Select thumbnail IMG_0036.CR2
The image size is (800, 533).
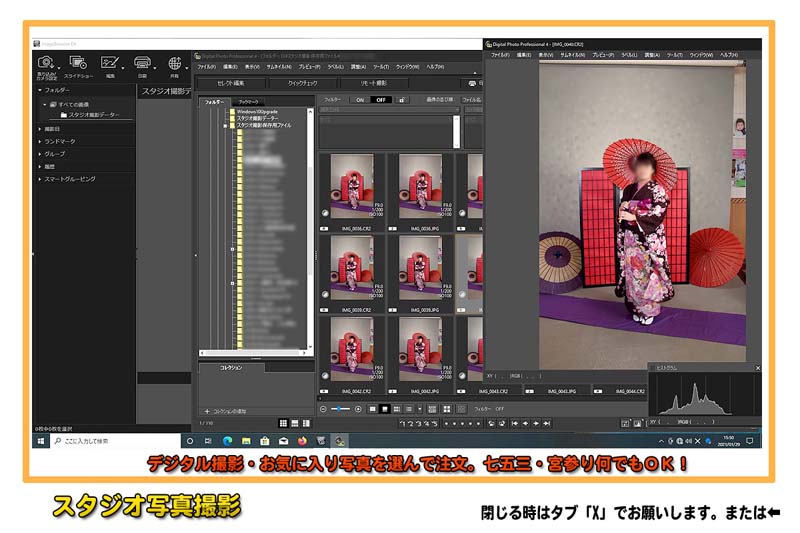(352, 192)
